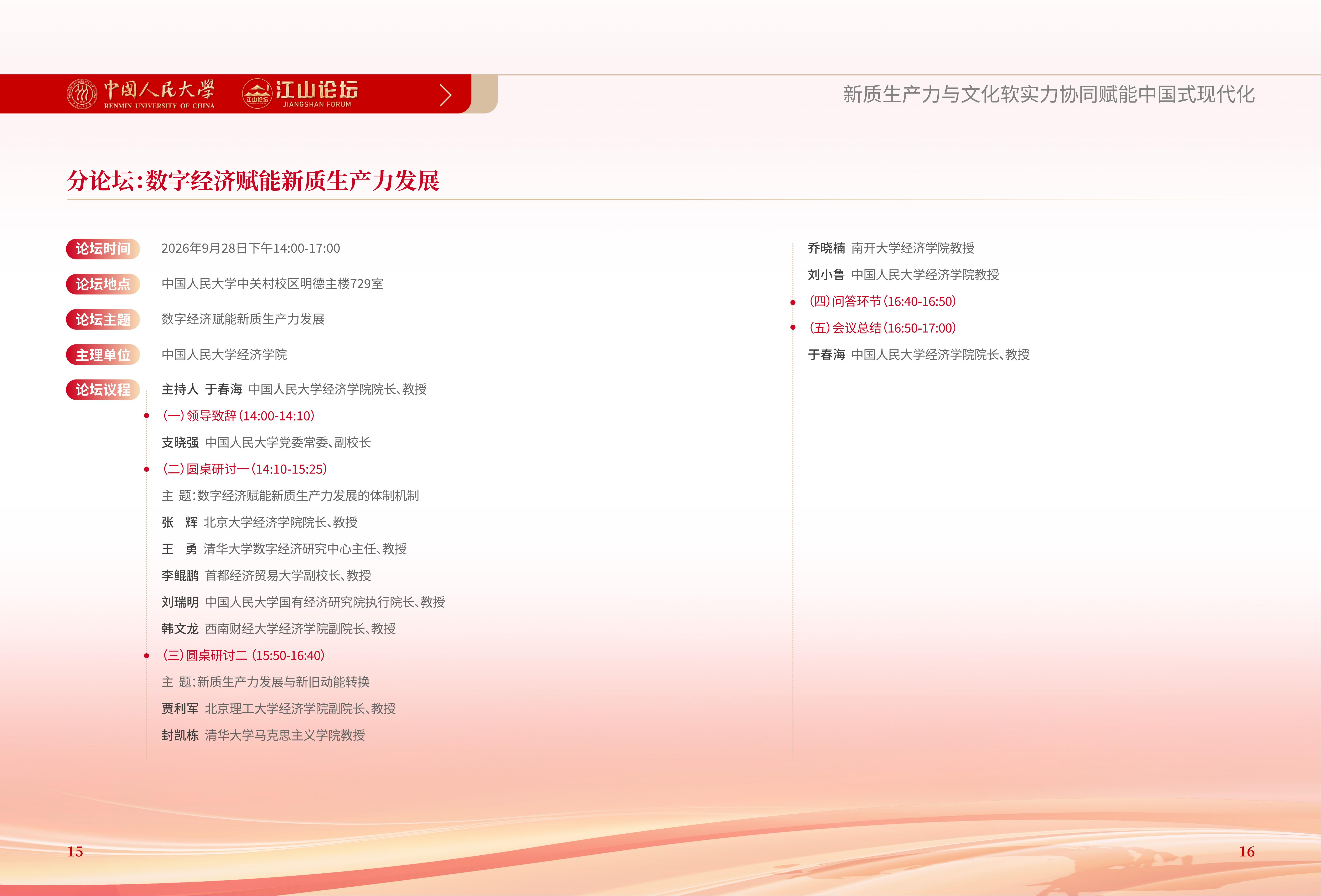
Task: Click the Renmin University circular seal logo
Action: 82,94
